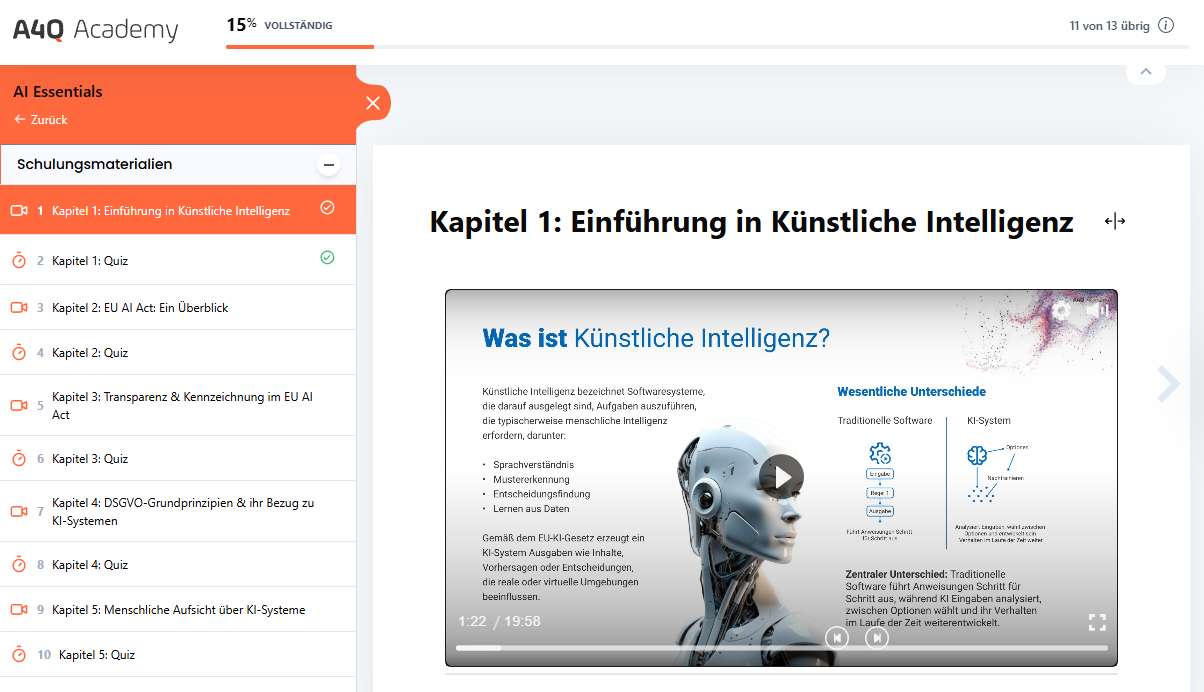Image resolution: width=1204 pixels, height=692 pixels.
Task: Open Kapitel 5: Menschliche Aufsicht über KI-Systeme
Action: (178, 610)
